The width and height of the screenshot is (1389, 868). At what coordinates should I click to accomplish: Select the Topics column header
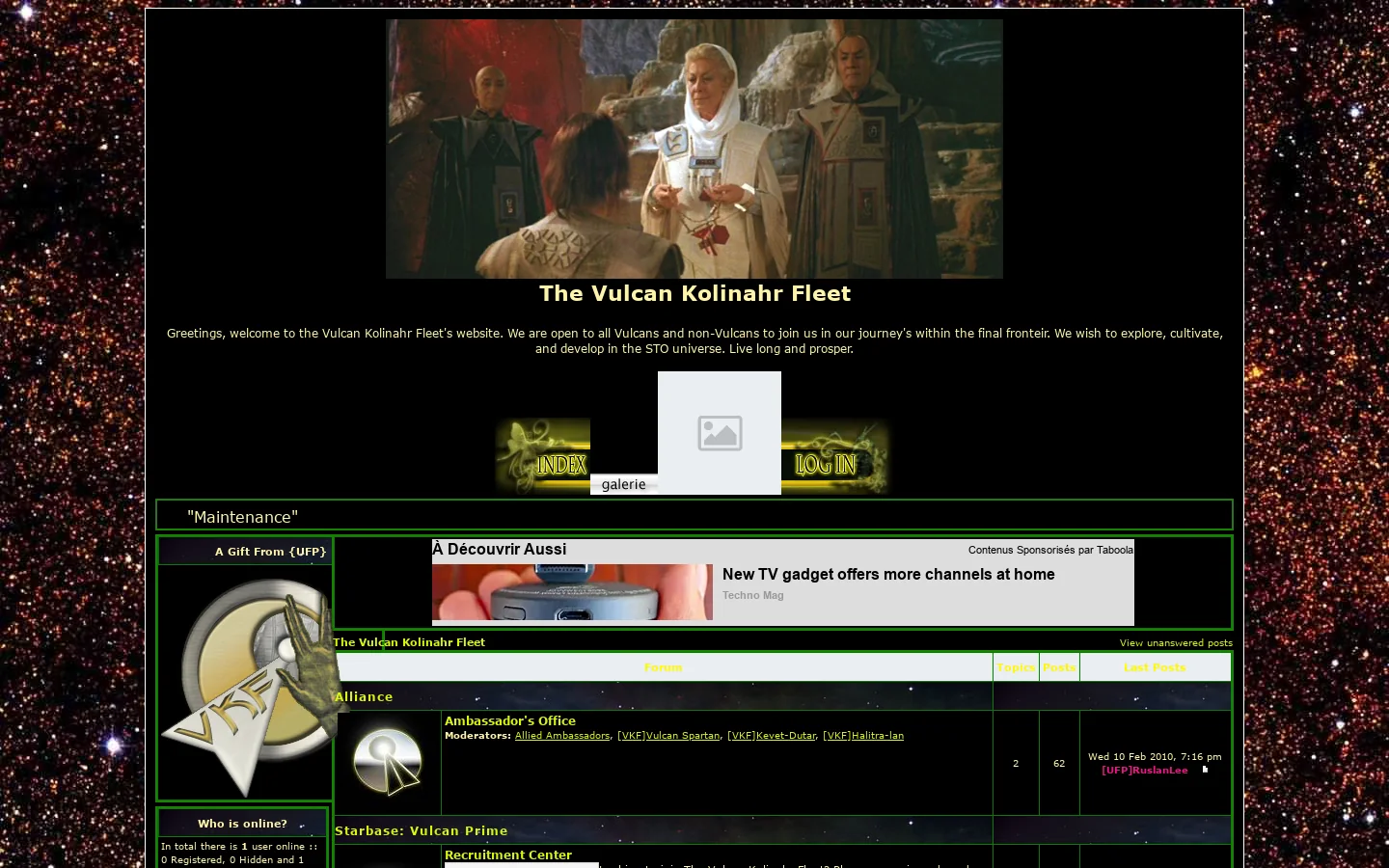(x=1016, y=667)
